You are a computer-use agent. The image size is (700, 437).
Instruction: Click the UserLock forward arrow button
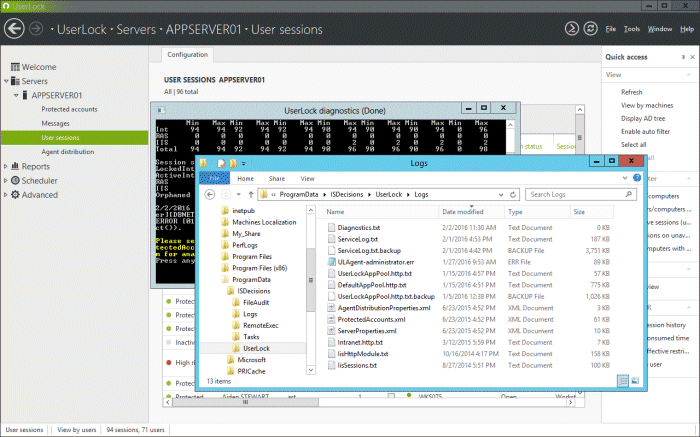click(x=36, y=29)
